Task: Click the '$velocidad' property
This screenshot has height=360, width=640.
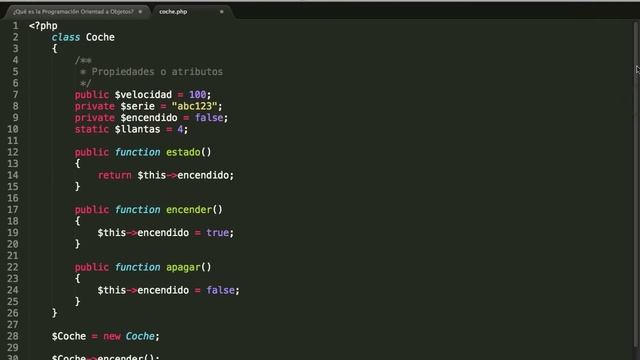Action: (x=143, y=95)
